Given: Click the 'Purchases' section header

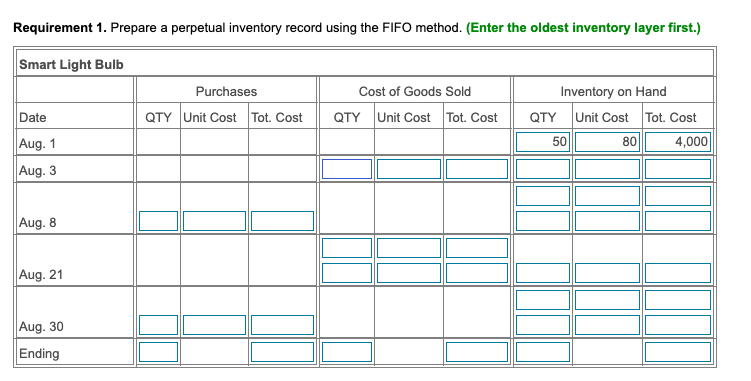Looking at the screenshot, I should tap(226, 92).
